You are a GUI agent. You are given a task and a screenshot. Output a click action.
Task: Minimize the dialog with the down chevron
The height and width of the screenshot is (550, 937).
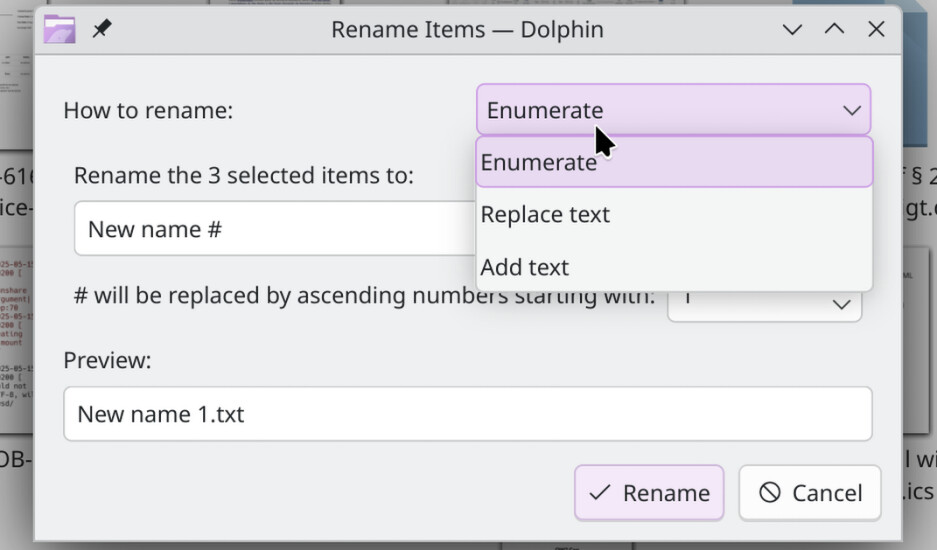792,29
